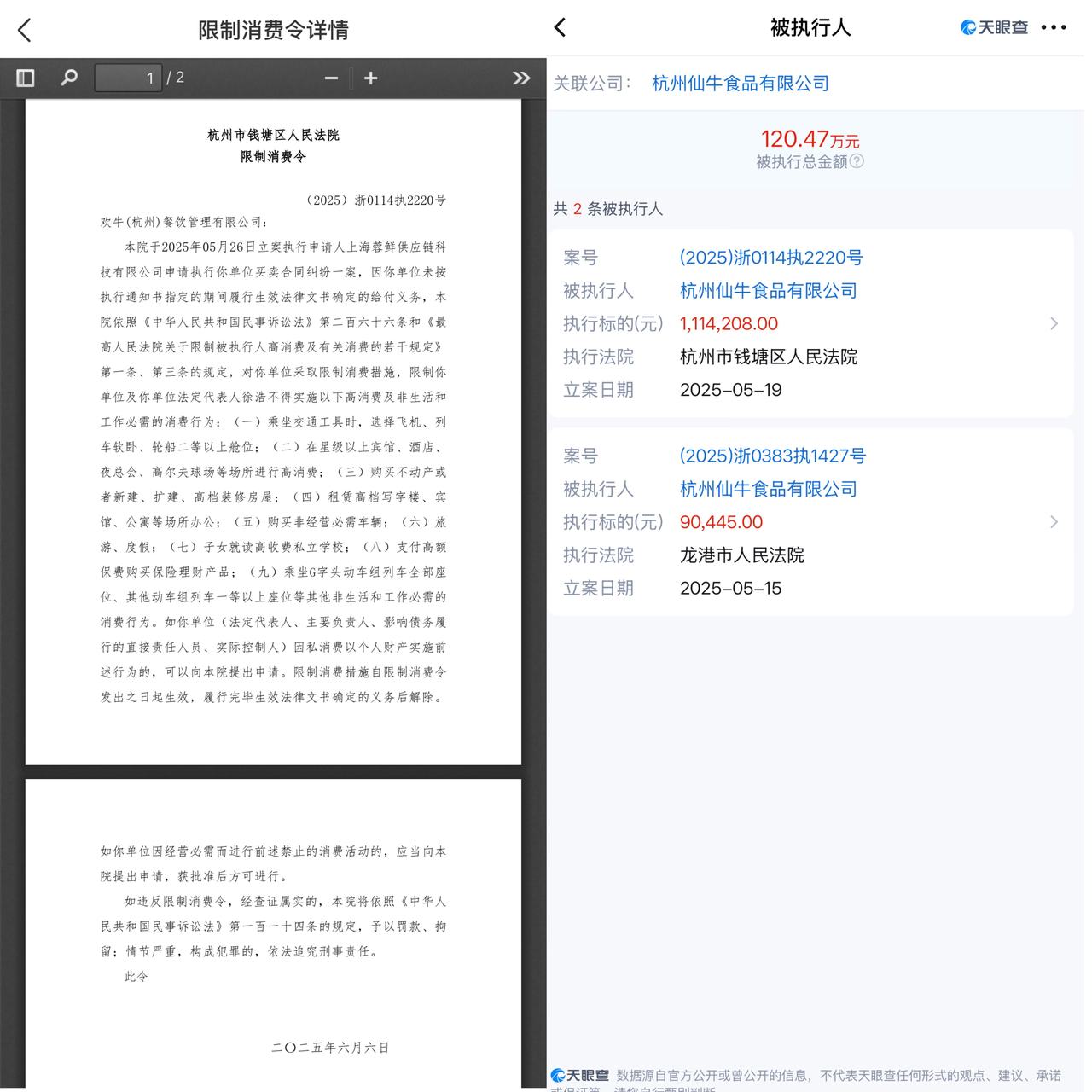The width and height of the screenshot is (1092, 1092).
Task: Open 被执行人 company link in second record
Action: pos(768,489)
